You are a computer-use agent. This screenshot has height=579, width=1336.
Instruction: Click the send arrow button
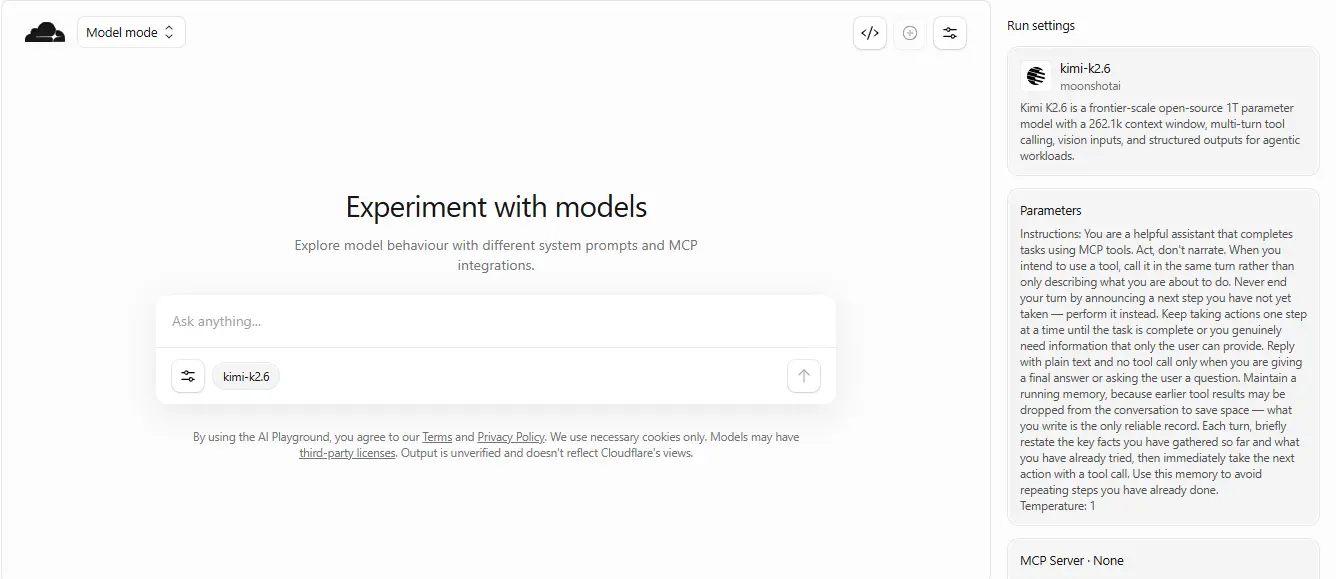(x=804, y=376)
